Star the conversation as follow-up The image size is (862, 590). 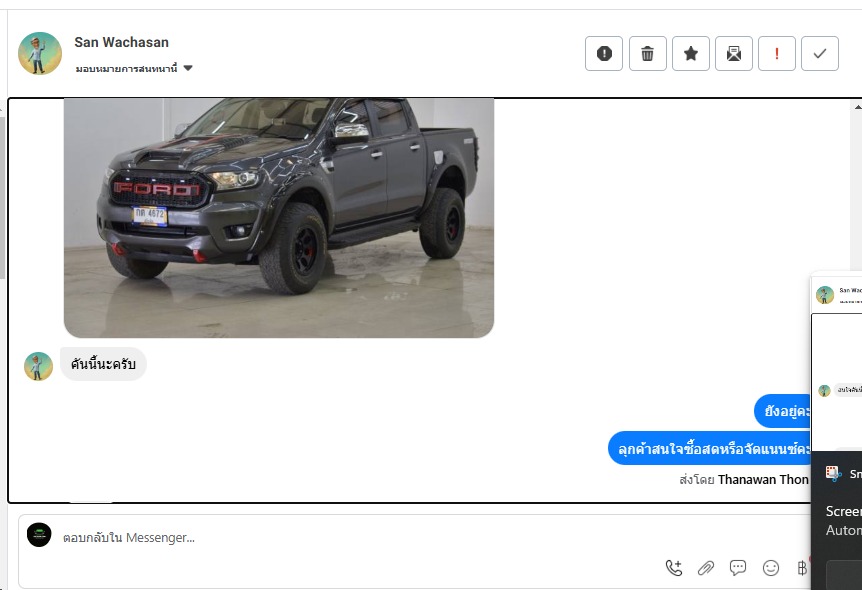690,53
